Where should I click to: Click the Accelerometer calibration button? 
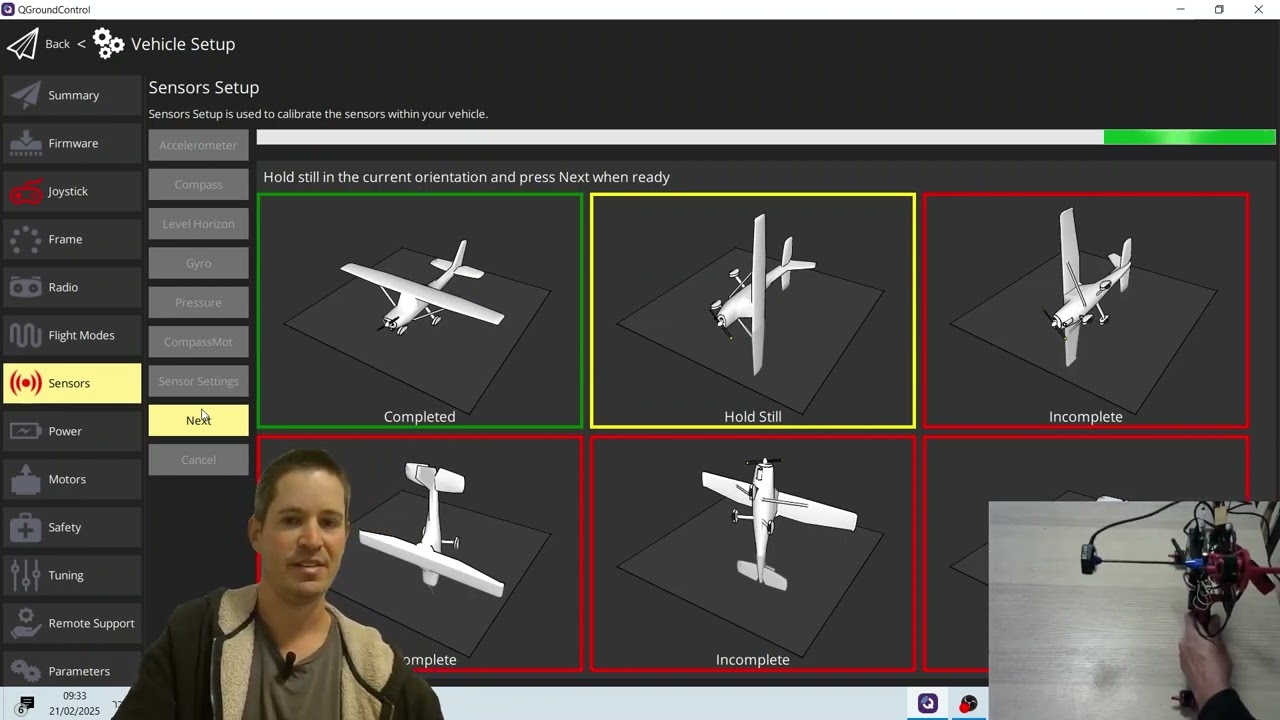(198, 145)
